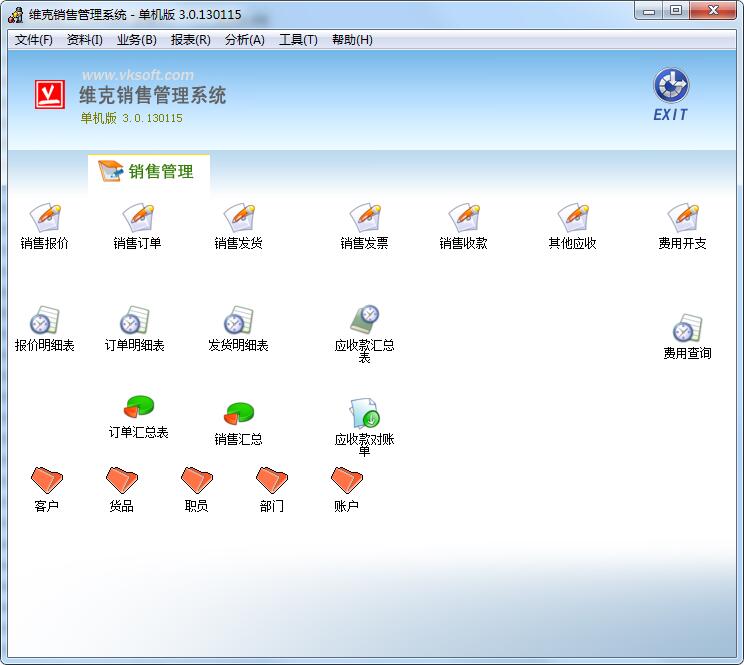Open the 销售报价 module icon
This screenshot has height=665, width=744.
(x=45, y=218)
